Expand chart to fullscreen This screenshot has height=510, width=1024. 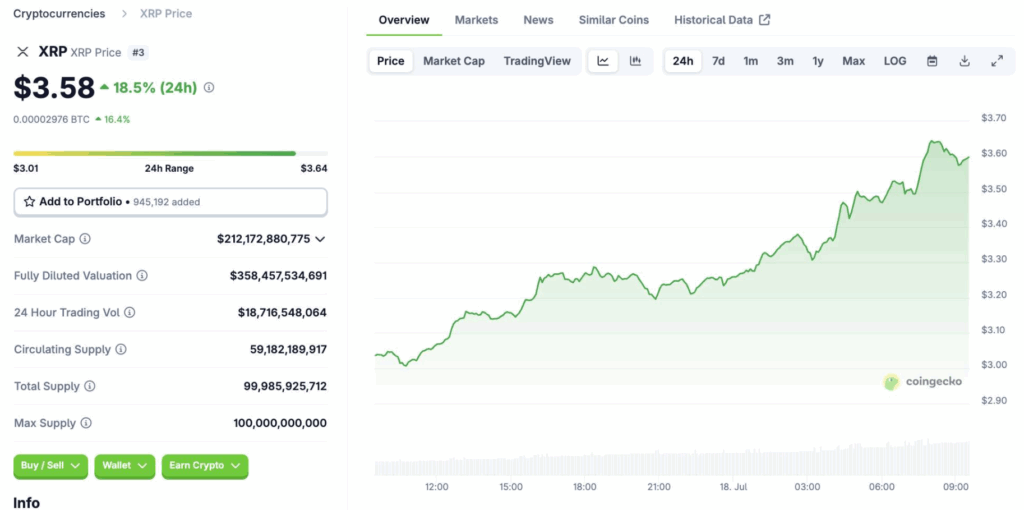coord(997,61)
